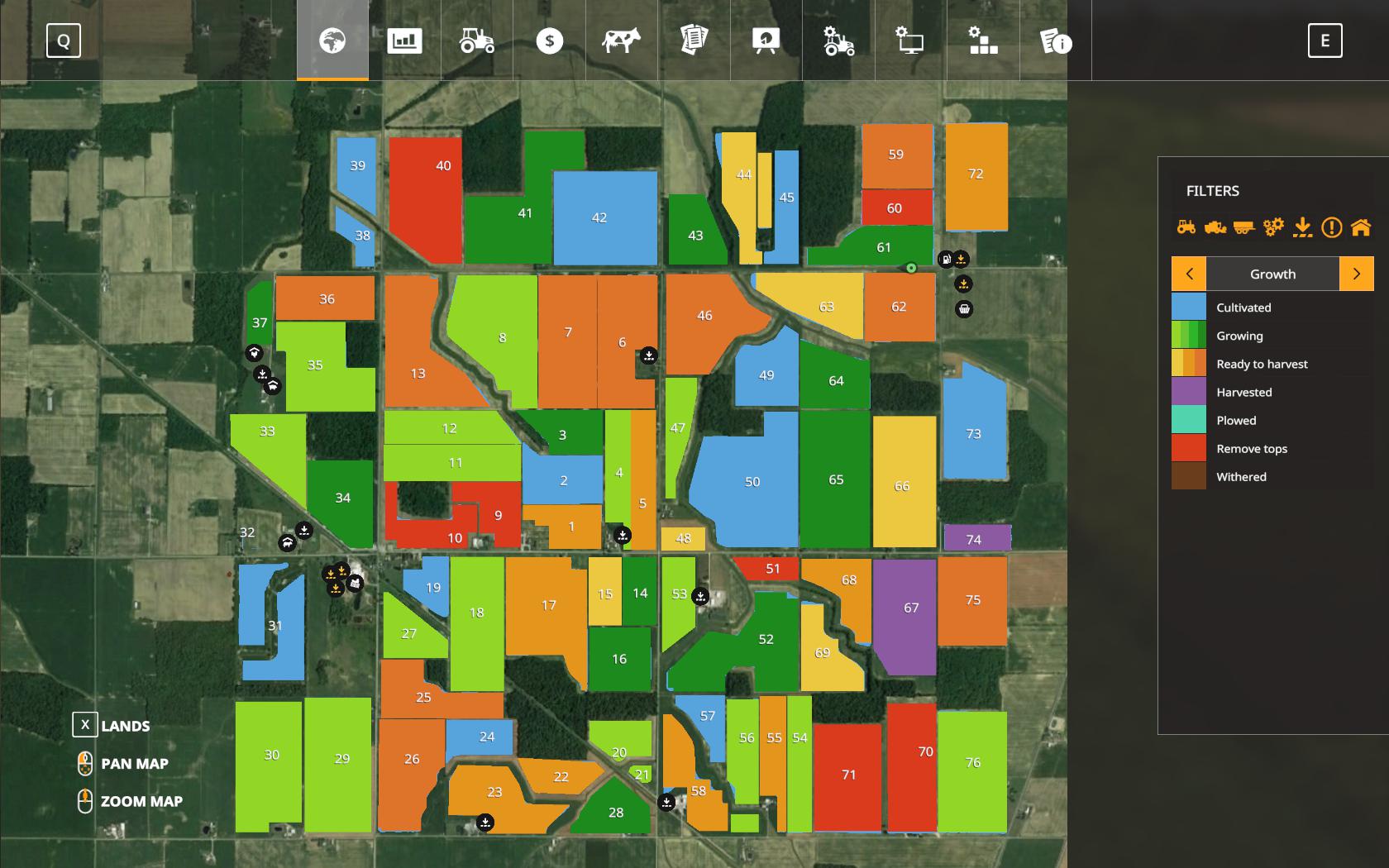
Task: Open the Contracts documents icon
Action: [x=694, y=41]
